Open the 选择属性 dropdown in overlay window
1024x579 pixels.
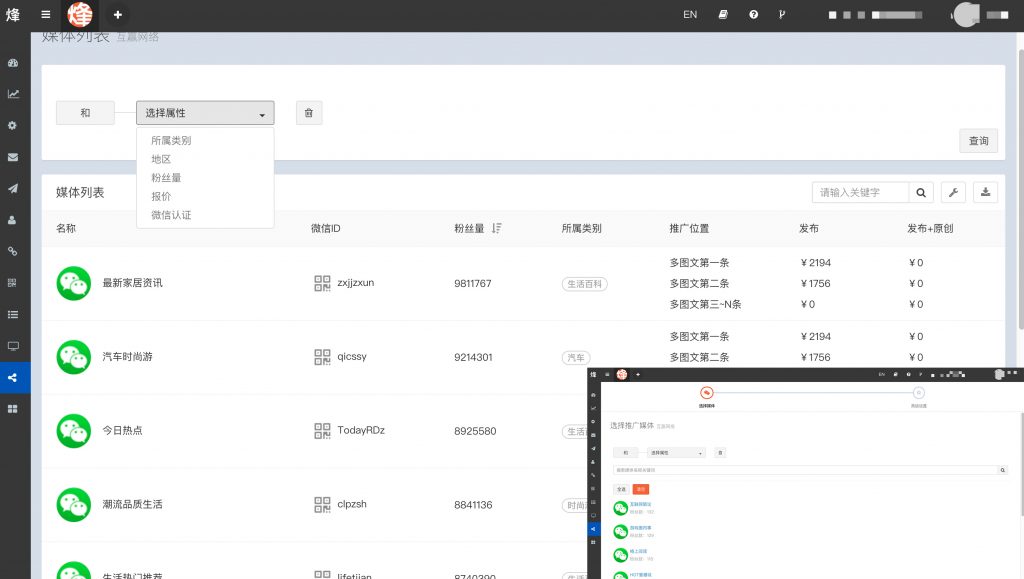(676, 452)
